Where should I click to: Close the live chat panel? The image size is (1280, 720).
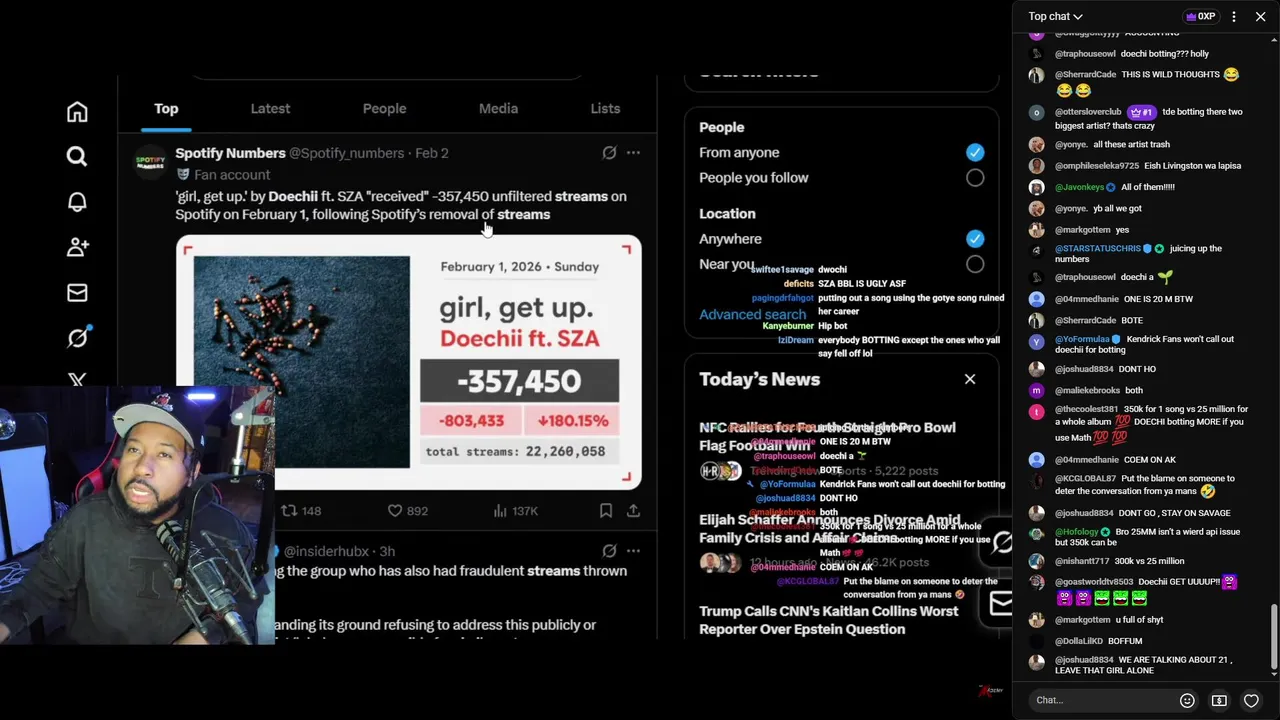(1260, 16)
